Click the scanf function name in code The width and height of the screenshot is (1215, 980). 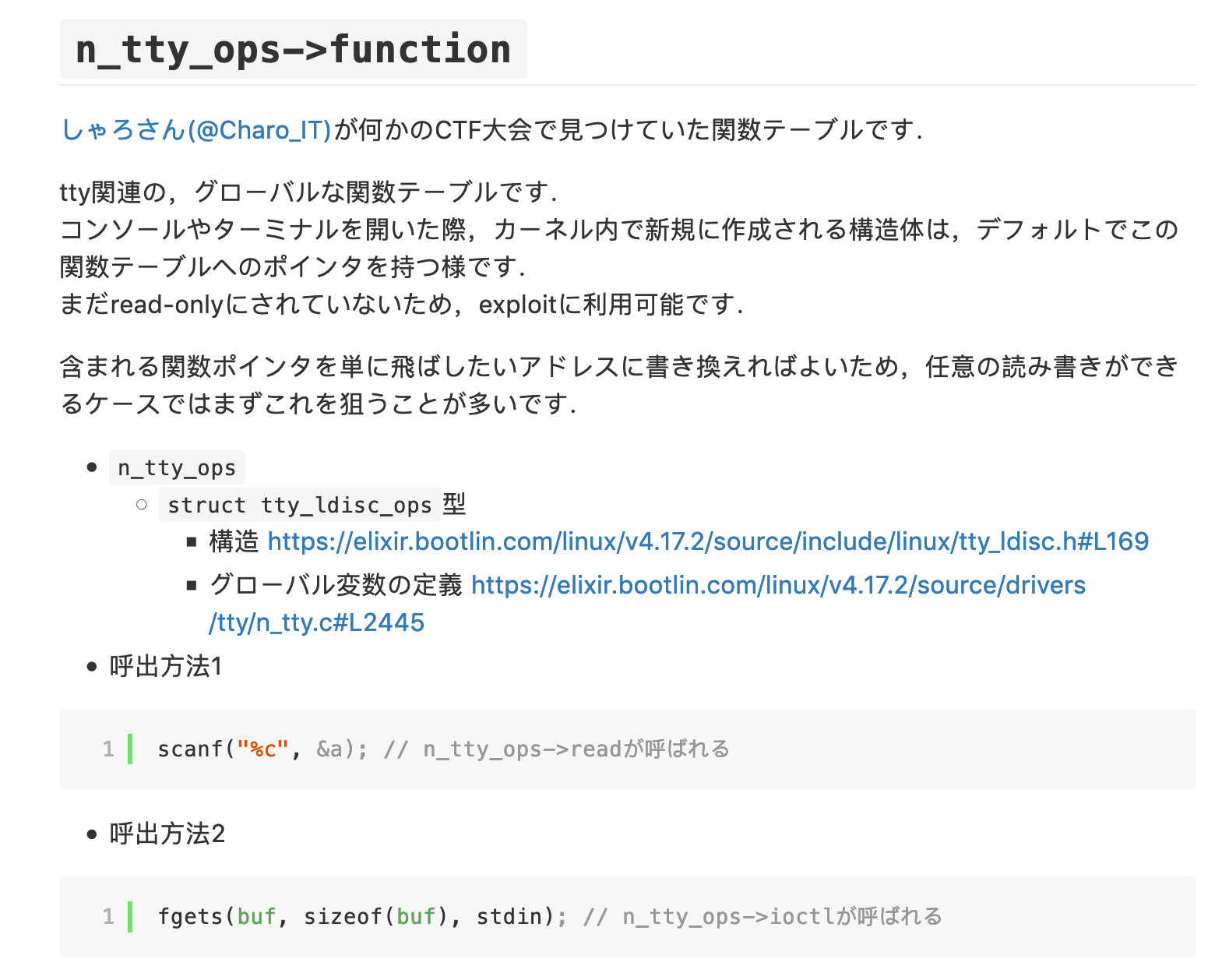pyautogui.click(x=190, y=749)
